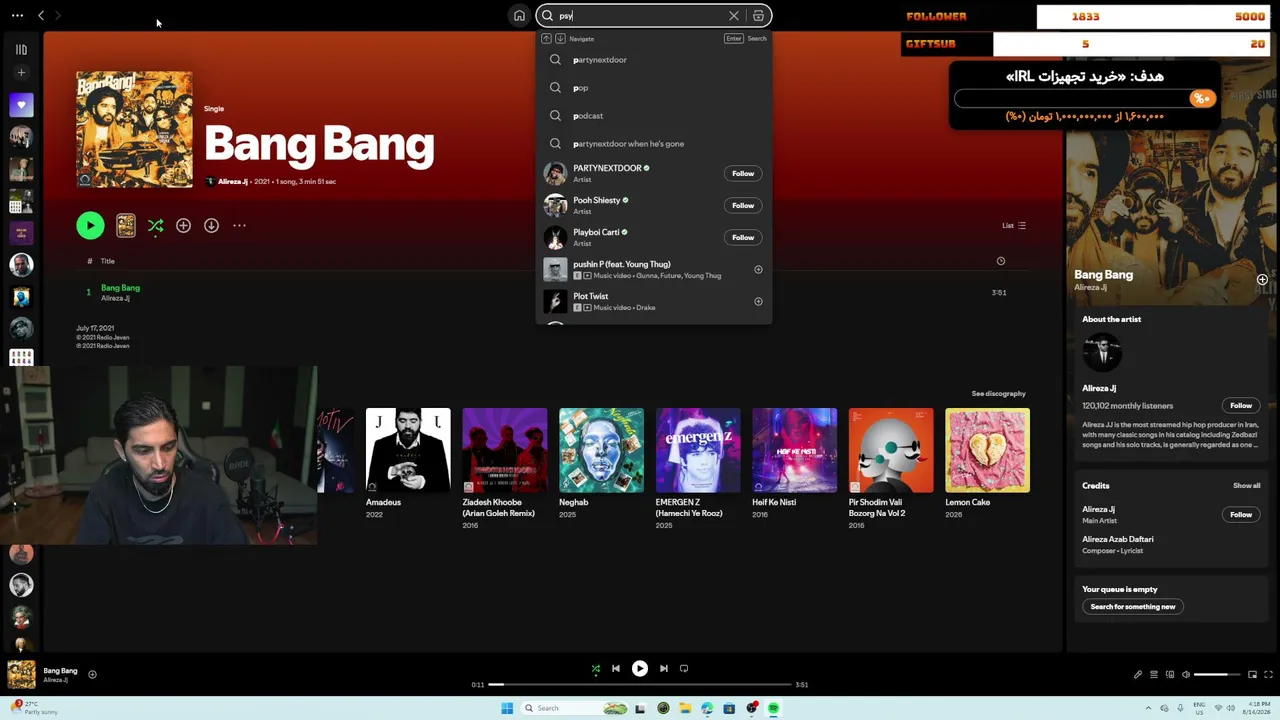Follow Playboi Carti from search results
The width and height of the screenshot is (1280, 720).
(743, 238)
